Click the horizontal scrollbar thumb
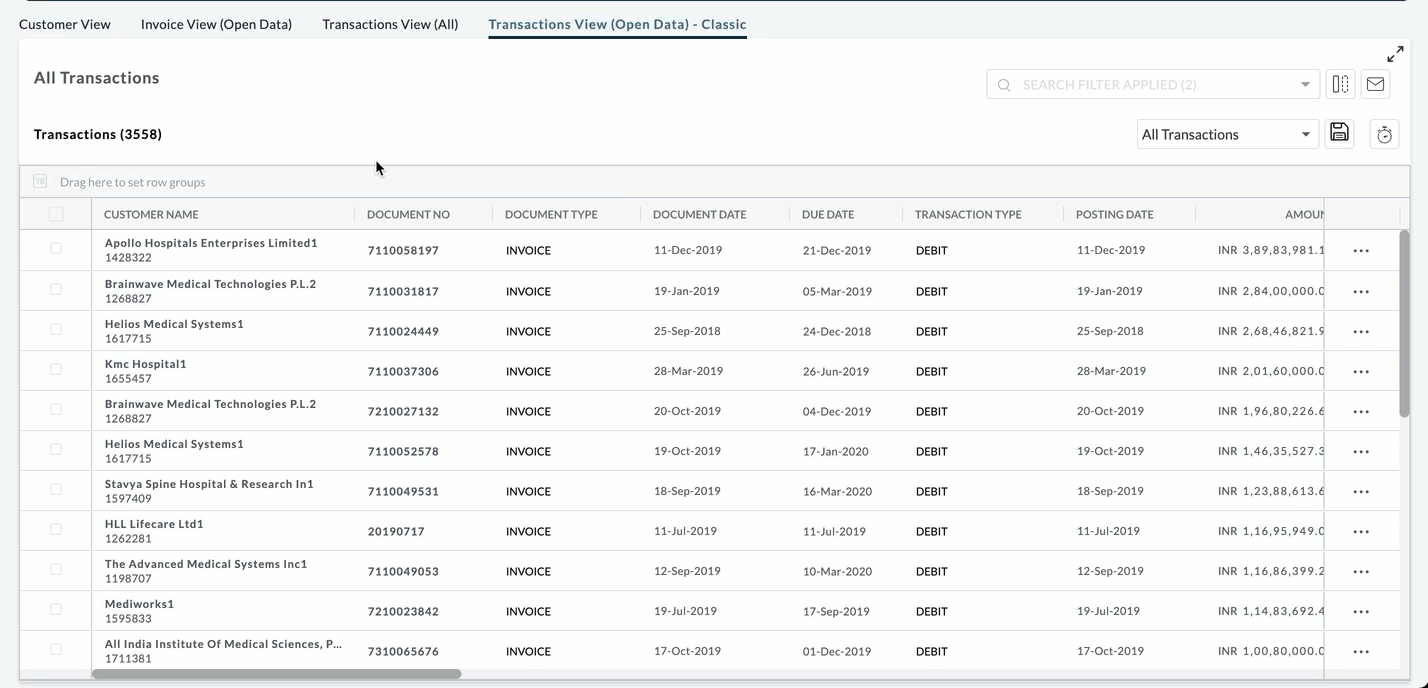 (x=276, y=674)
